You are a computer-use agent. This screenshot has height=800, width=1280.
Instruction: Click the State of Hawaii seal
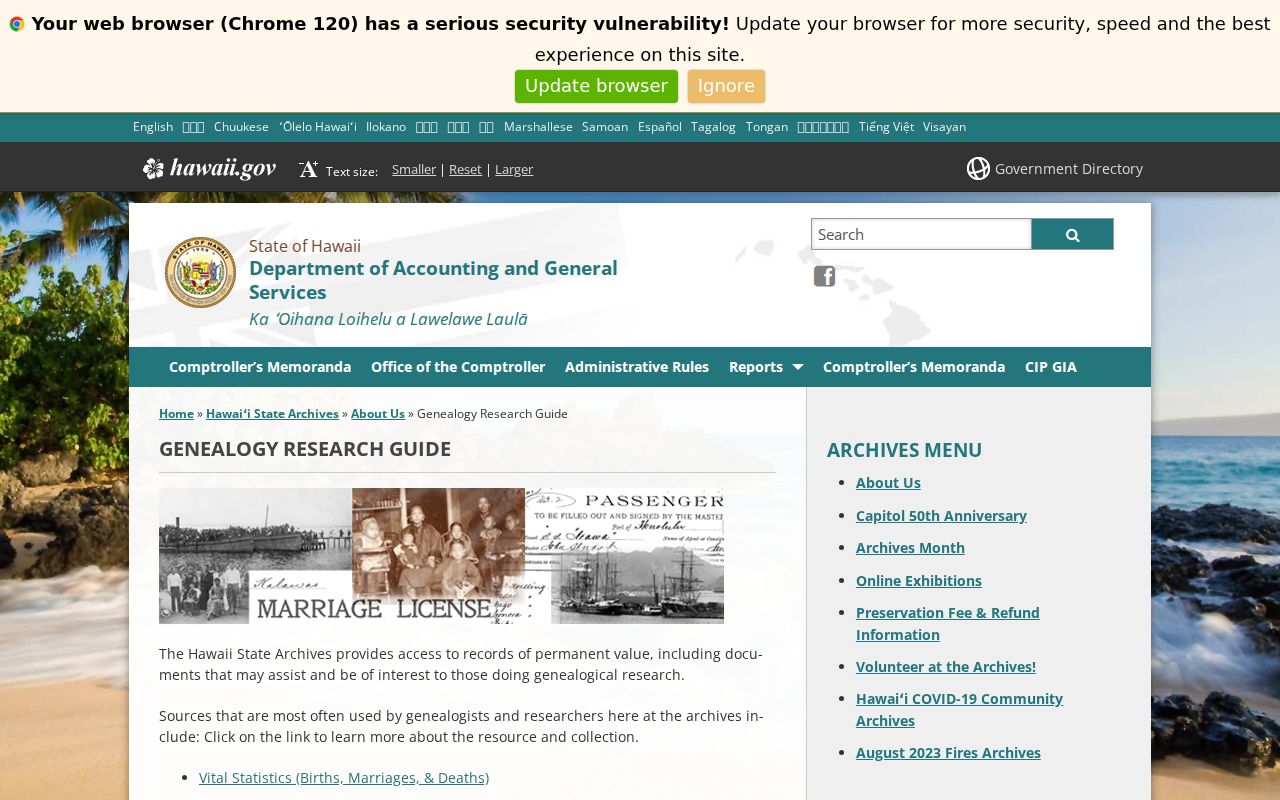click(x=200, y=272)
